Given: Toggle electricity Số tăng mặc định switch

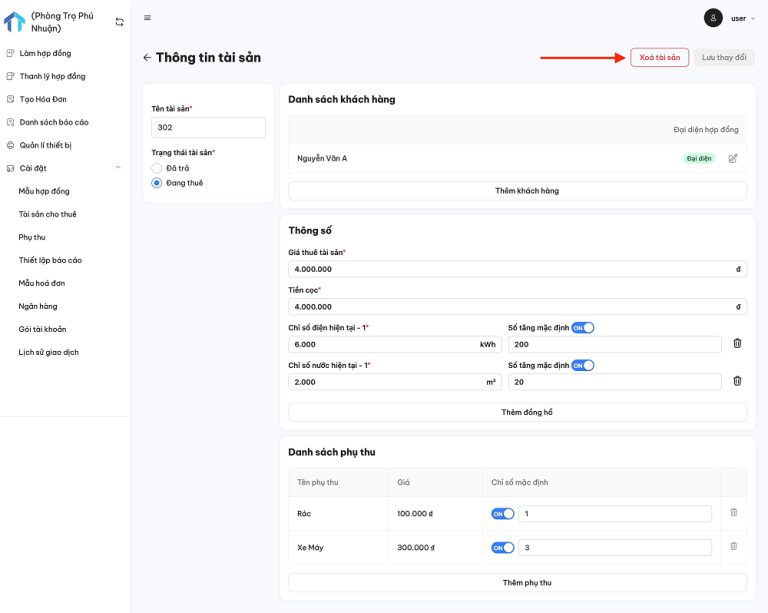Looking at the screenshot, I should [583, 327].
